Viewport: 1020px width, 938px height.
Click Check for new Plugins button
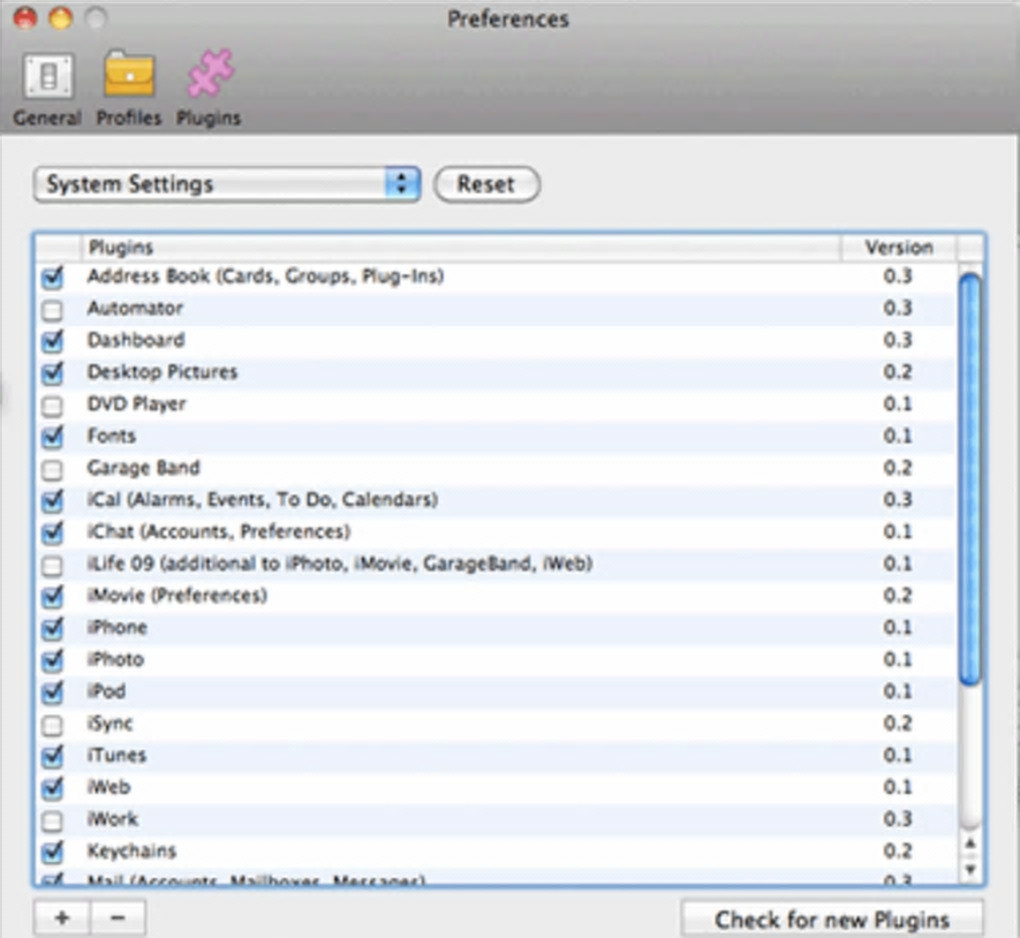click(x=832, y=919)
